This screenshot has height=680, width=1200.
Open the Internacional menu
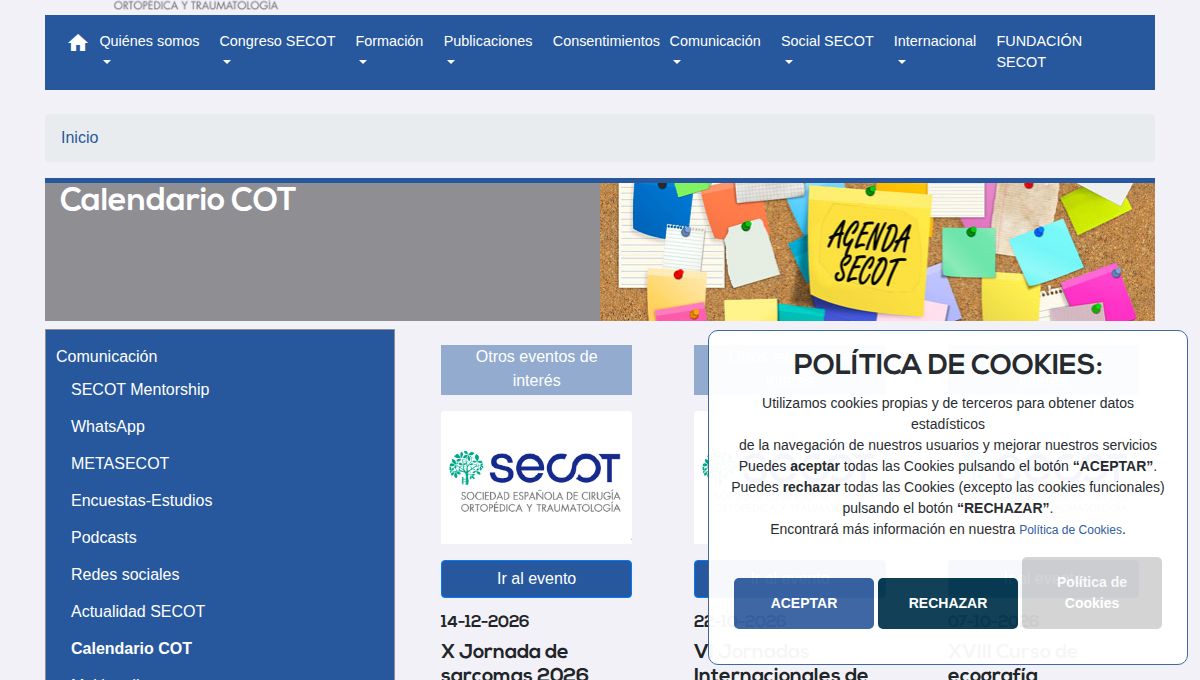point(935,41)
